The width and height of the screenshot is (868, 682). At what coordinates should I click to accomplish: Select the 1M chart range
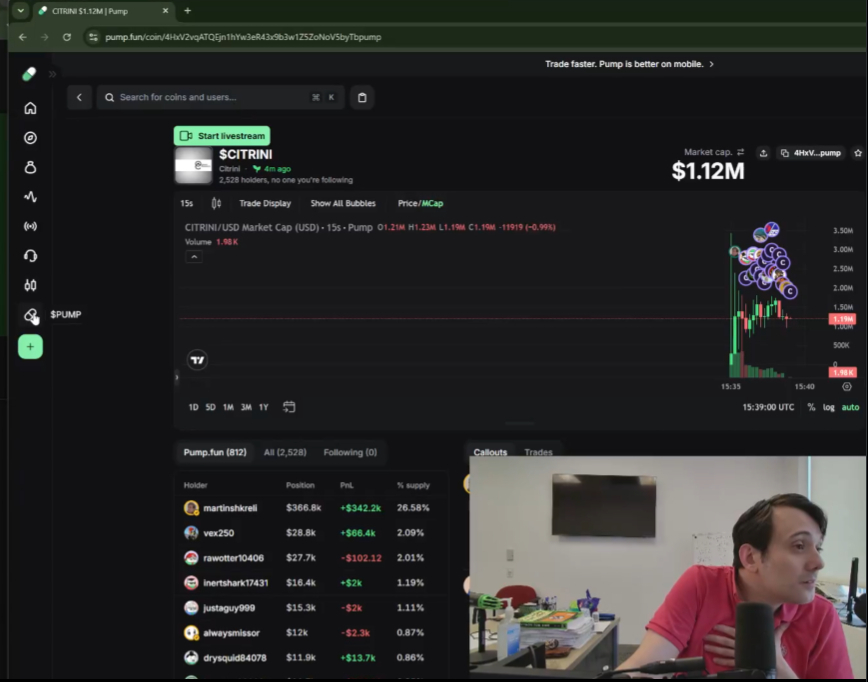click(228, 407)
